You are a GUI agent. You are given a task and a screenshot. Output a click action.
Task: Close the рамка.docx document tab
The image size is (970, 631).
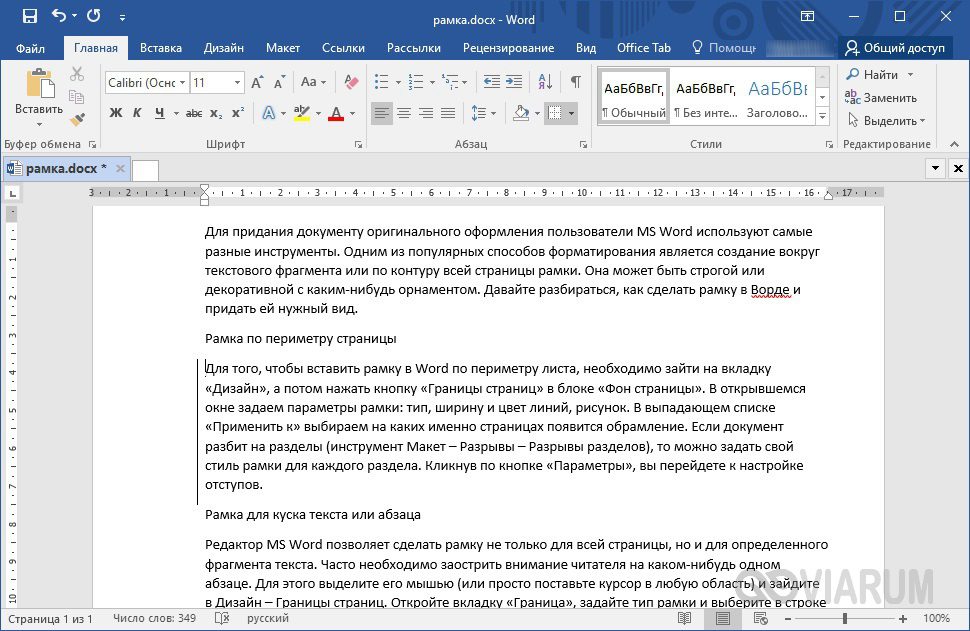(x=120, y=168)
